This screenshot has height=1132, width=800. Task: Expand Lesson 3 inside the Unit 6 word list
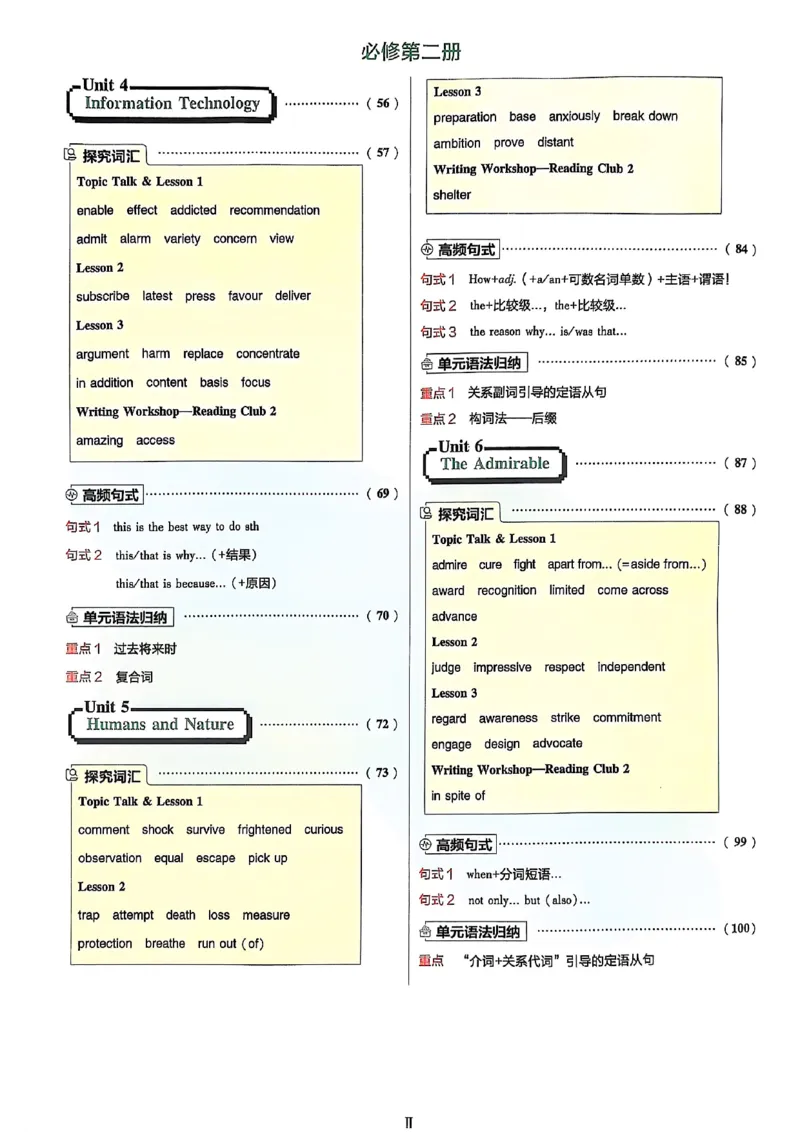click(x=453, y=692)
